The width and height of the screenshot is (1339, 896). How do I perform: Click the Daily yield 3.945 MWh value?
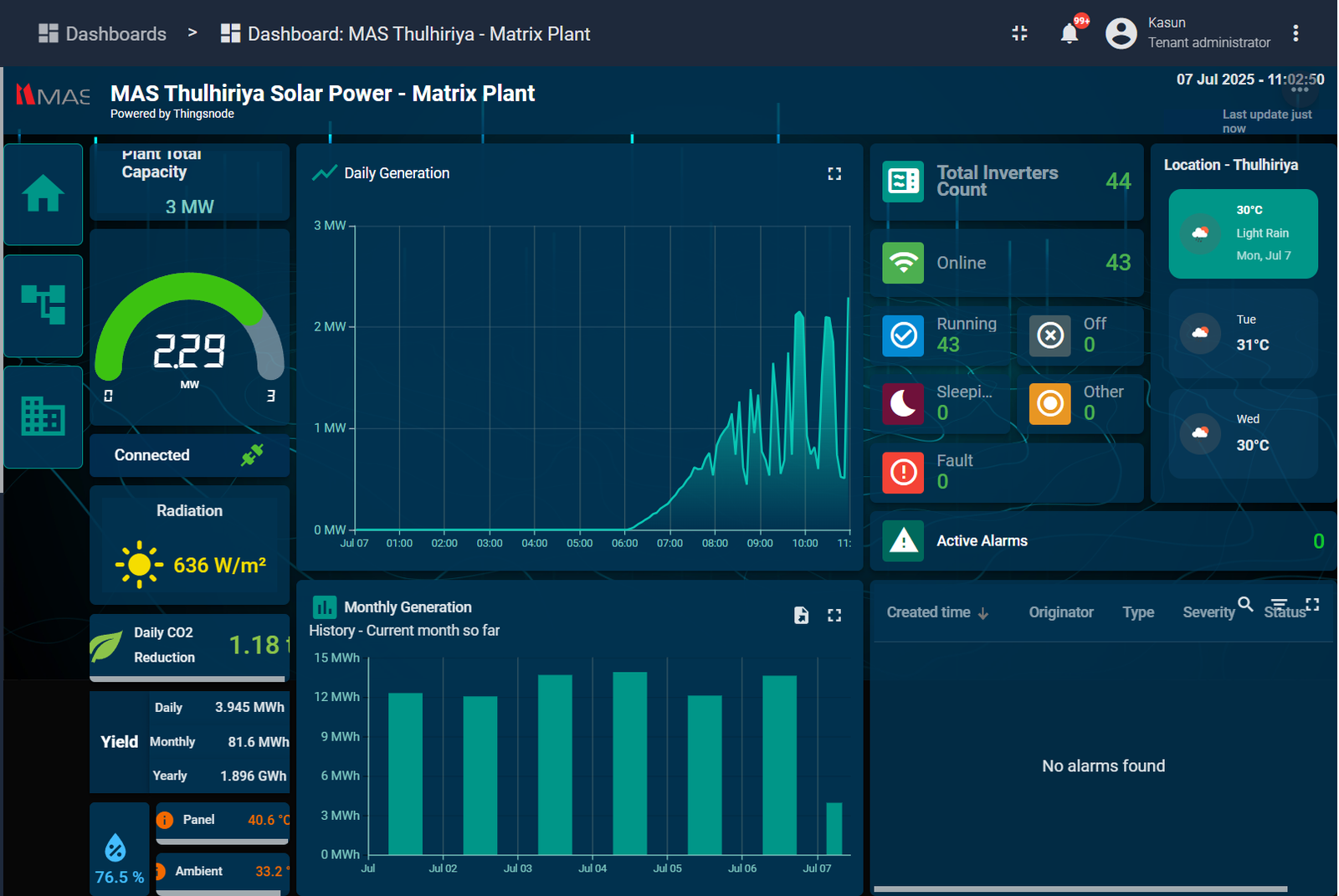click(x=249, y=708)
